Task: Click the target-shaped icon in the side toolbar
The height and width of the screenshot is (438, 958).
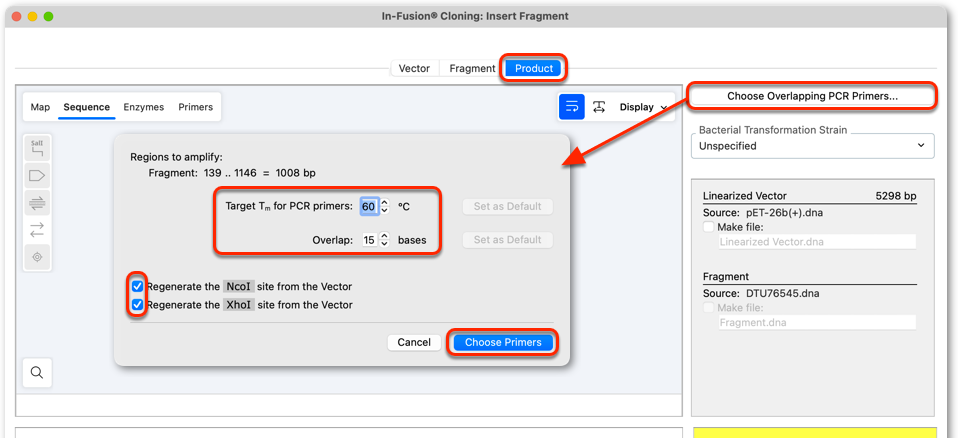Action: [37, 257]
